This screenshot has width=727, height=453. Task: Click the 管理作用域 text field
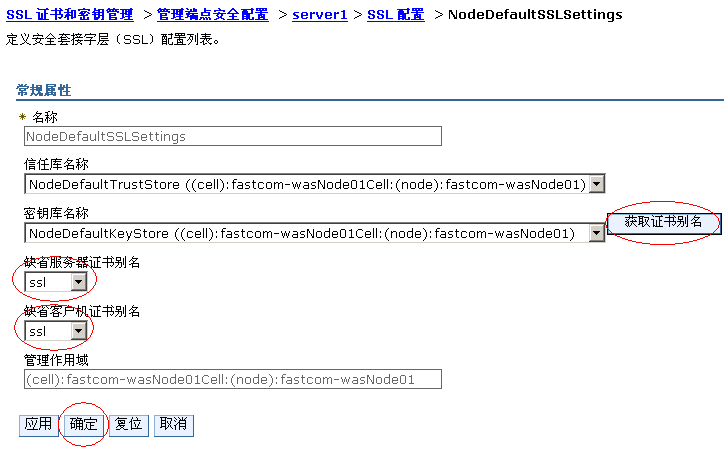coord(233,380)
